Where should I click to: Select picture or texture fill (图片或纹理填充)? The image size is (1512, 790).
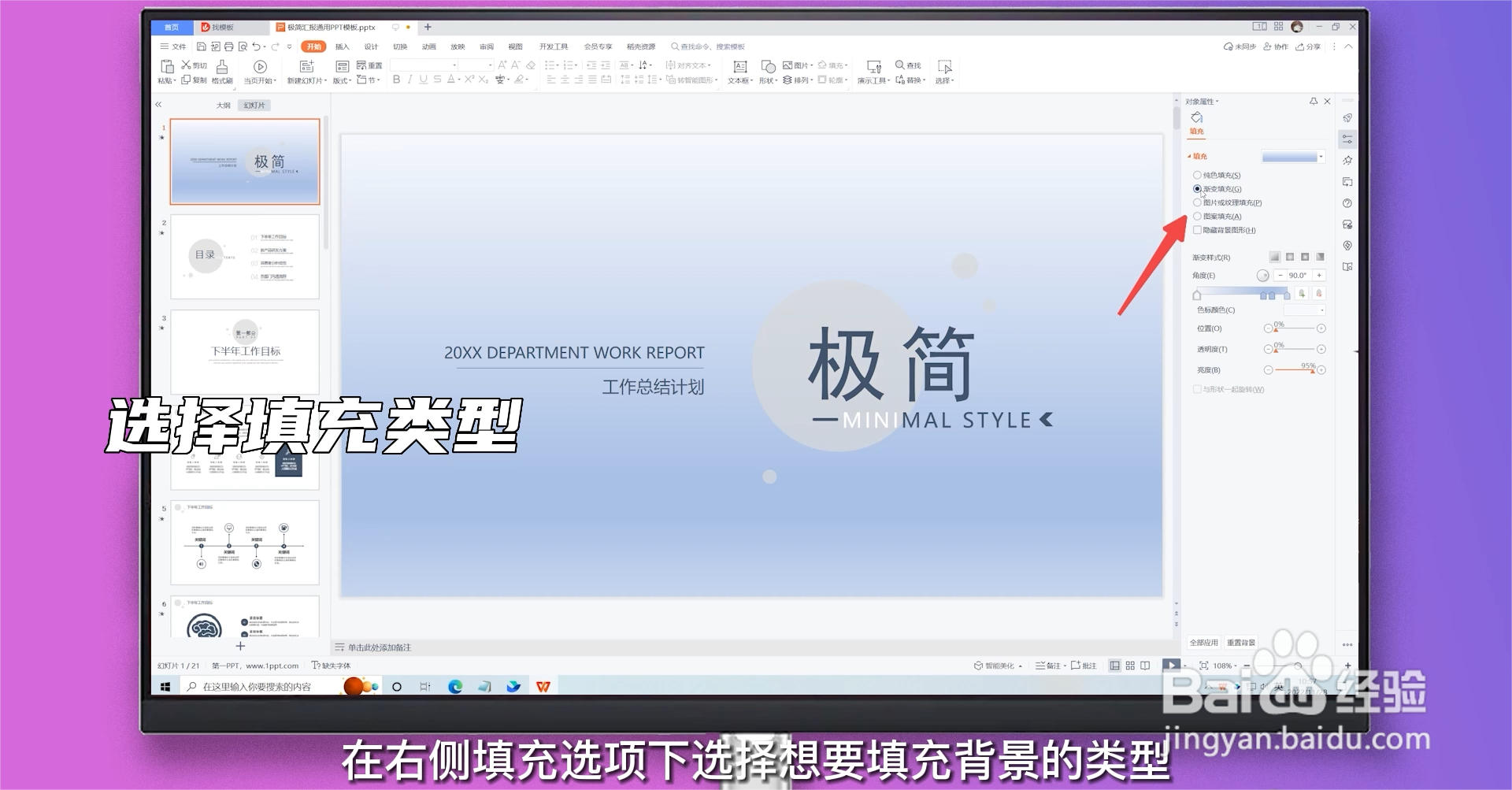tap(1197, 202)
